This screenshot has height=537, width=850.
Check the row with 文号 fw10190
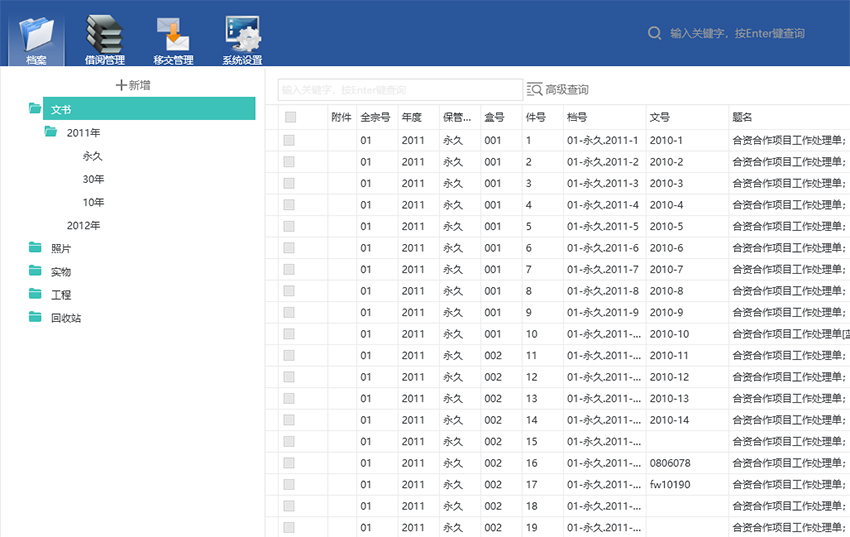tap(289, 484)
